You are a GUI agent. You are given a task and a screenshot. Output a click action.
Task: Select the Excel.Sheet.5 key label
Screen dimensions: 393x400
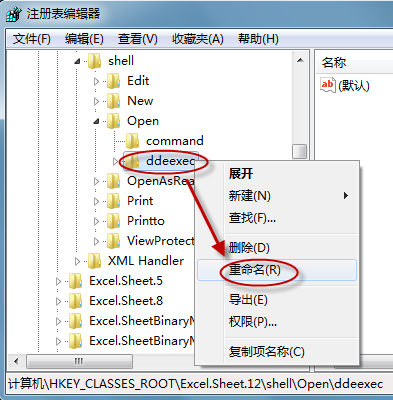[126, 281]
